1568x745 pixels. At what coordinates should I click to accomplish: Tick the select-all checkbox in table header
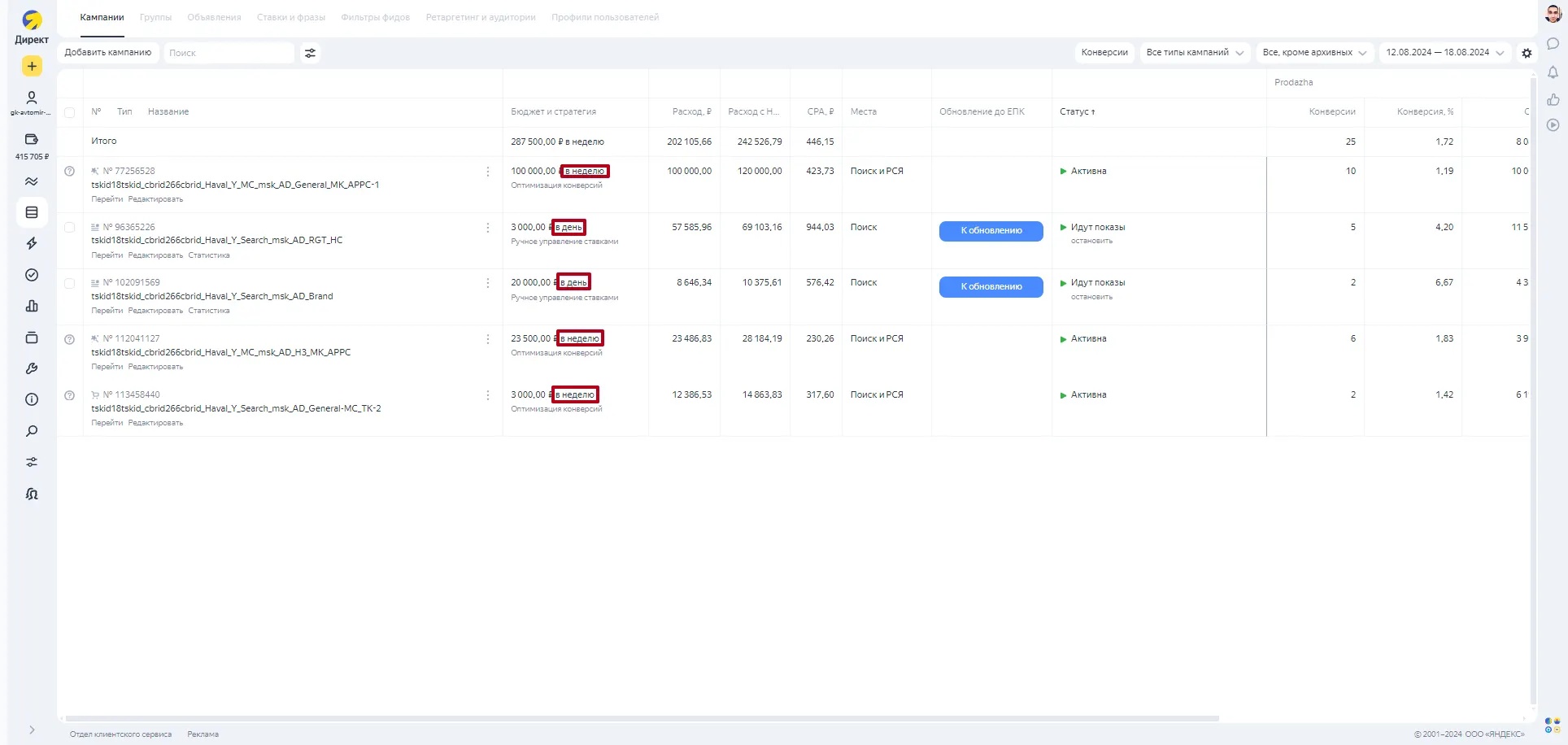pyautogui.click(x=69, y=112)
